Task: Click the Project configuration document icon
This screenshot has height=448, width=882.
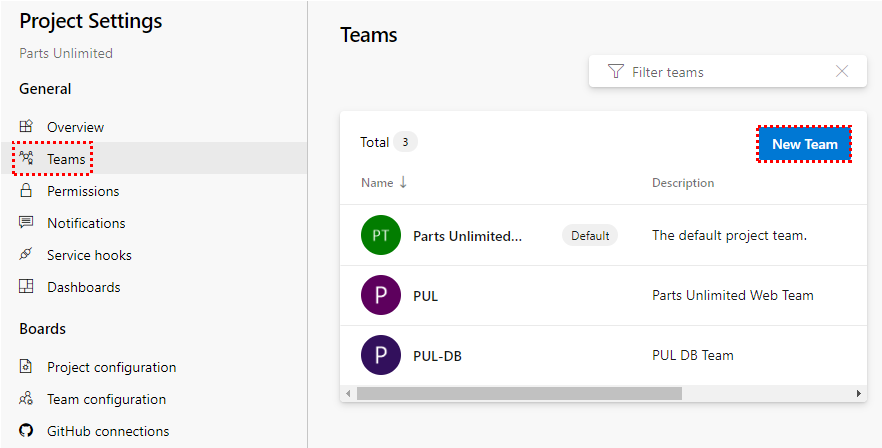Action: click(26, 366)
